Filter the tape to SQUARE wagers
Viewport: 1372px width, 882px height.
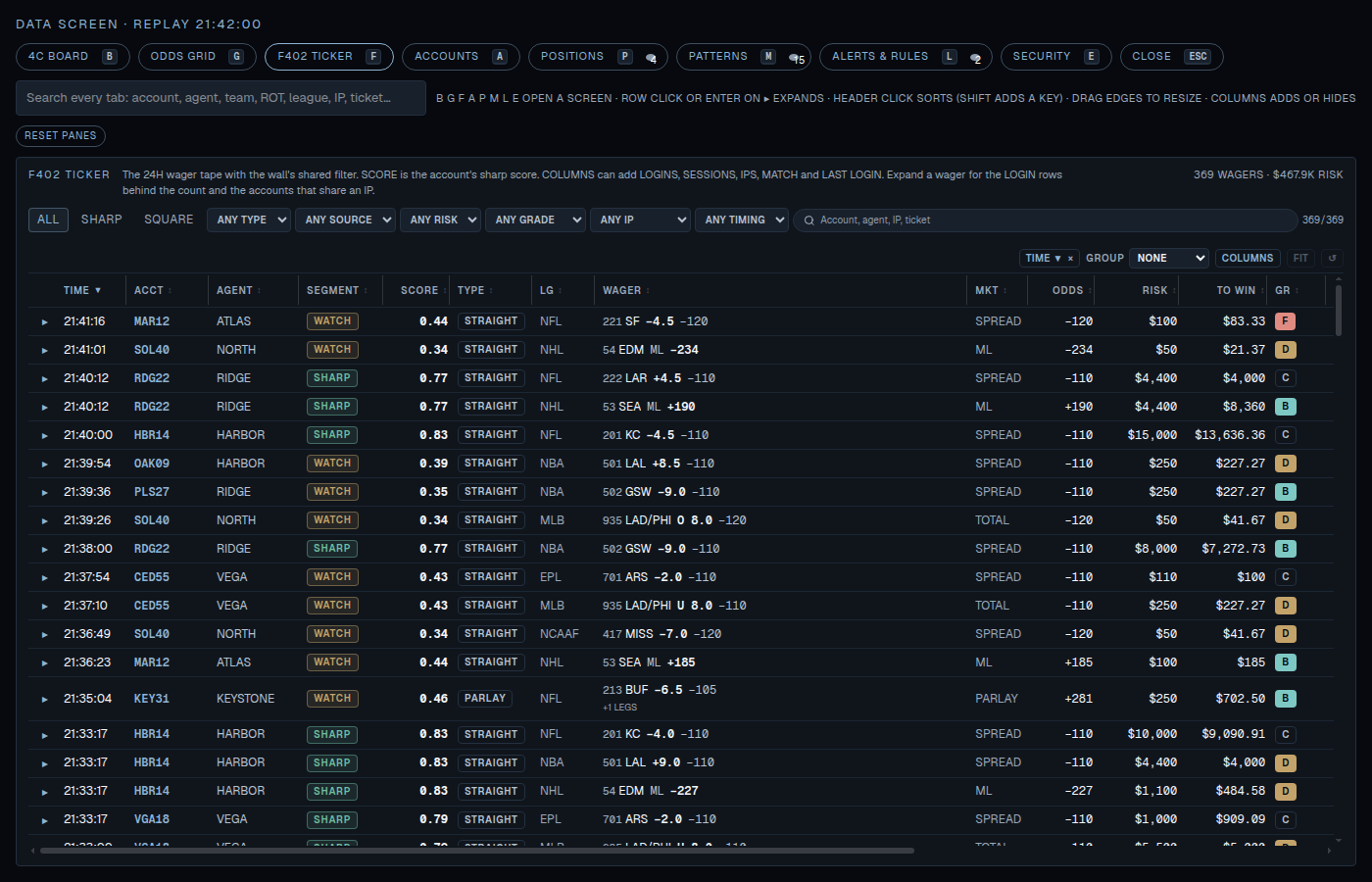point(169,220)
